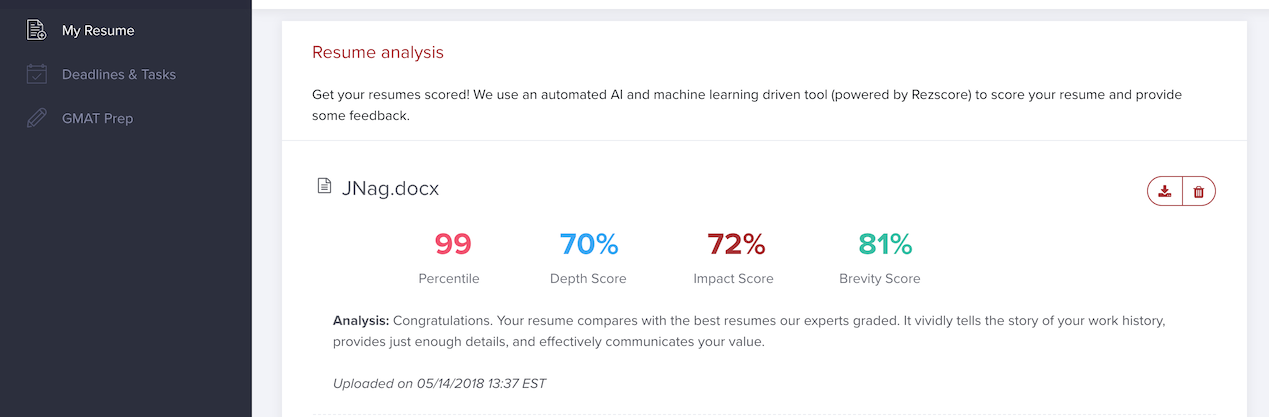Click the Percentile label text

click(x=449, y=278)
